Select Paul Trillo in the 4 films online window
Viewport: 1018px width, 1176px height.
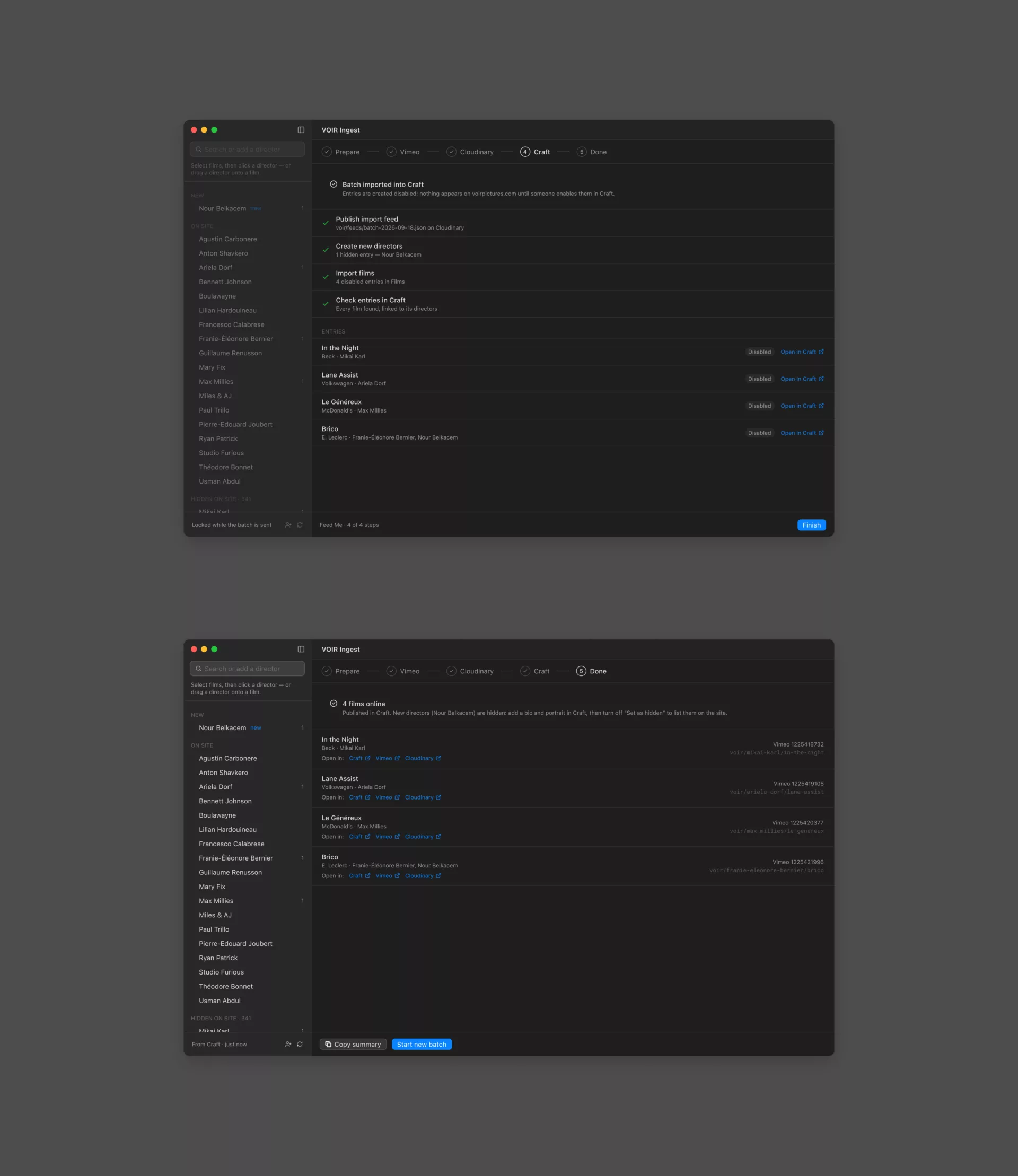pyautogui.click(x=248, y=929)
